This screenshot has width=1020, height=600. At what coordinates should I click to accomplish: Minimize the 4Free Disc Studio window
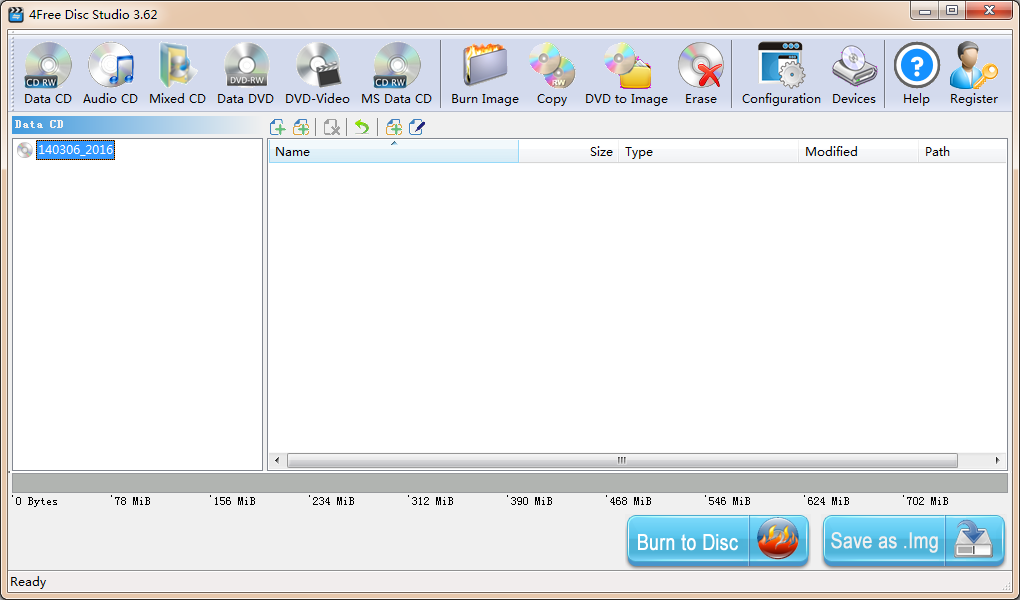(924, 10)
